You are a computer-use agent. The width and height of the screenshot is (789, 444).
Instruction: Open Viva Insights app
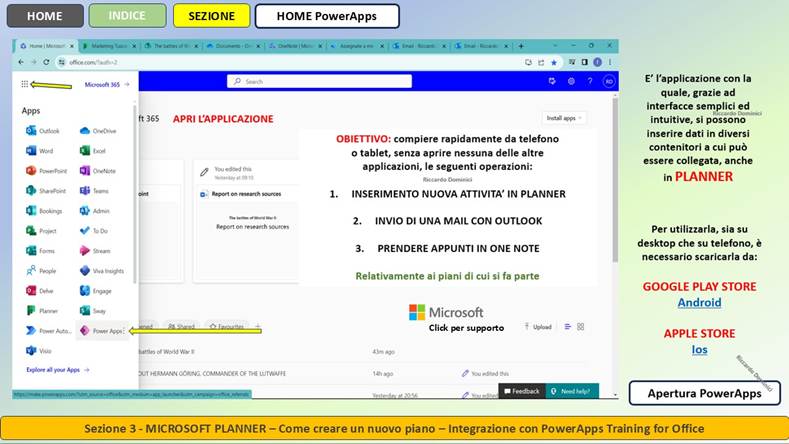(x=102, y=271)
